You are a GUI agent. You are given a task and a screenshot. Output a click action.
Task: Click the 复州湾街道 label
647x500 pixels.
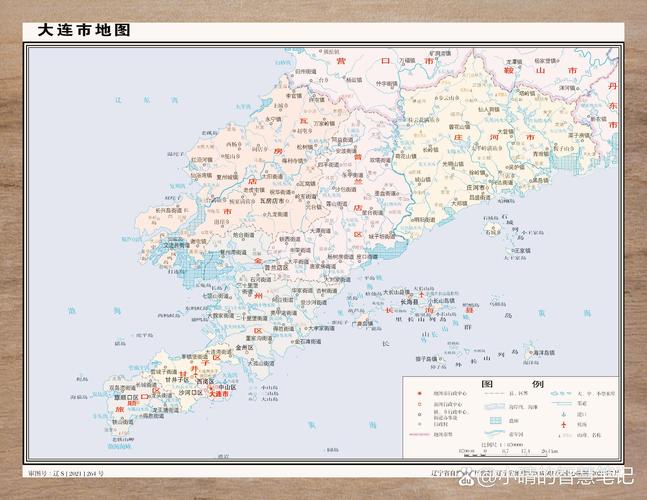coord(233,252)
